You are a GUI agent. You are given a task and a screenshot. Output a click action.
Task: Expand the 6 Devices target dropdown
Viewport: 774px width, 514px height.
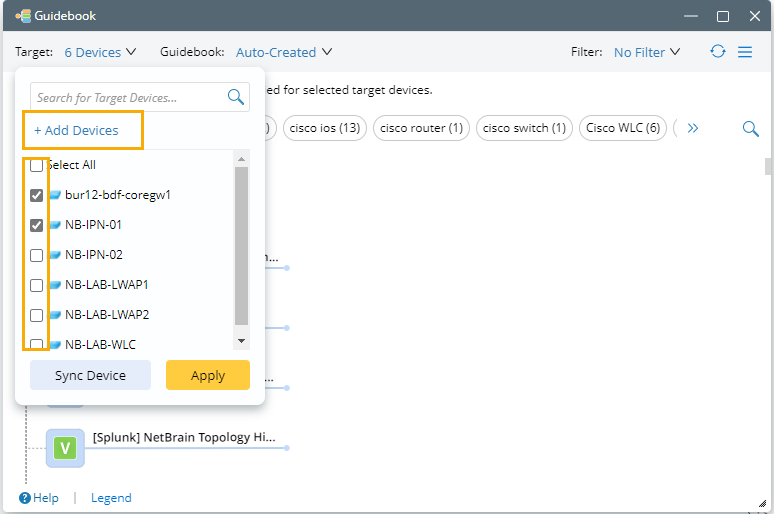101,52
